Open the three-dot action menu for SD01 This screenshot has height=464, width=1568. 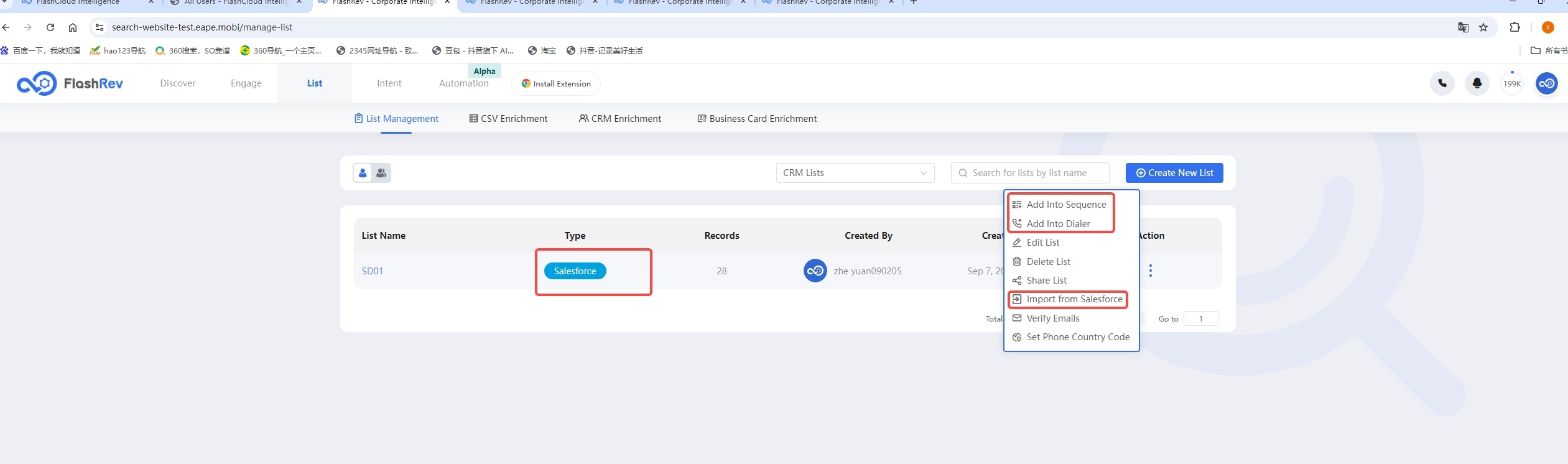pos(1151,271)
